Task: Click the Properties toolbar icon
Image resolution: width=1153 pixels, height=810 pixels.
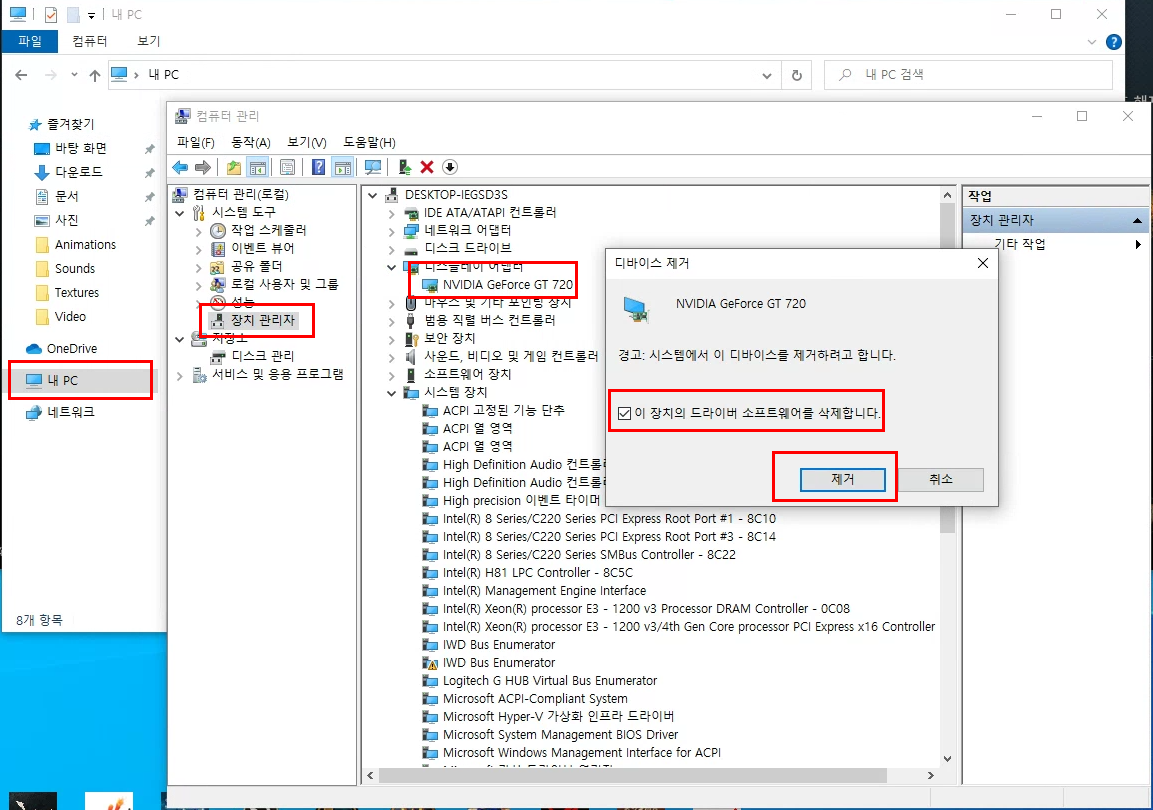Action: pos(287,166)
